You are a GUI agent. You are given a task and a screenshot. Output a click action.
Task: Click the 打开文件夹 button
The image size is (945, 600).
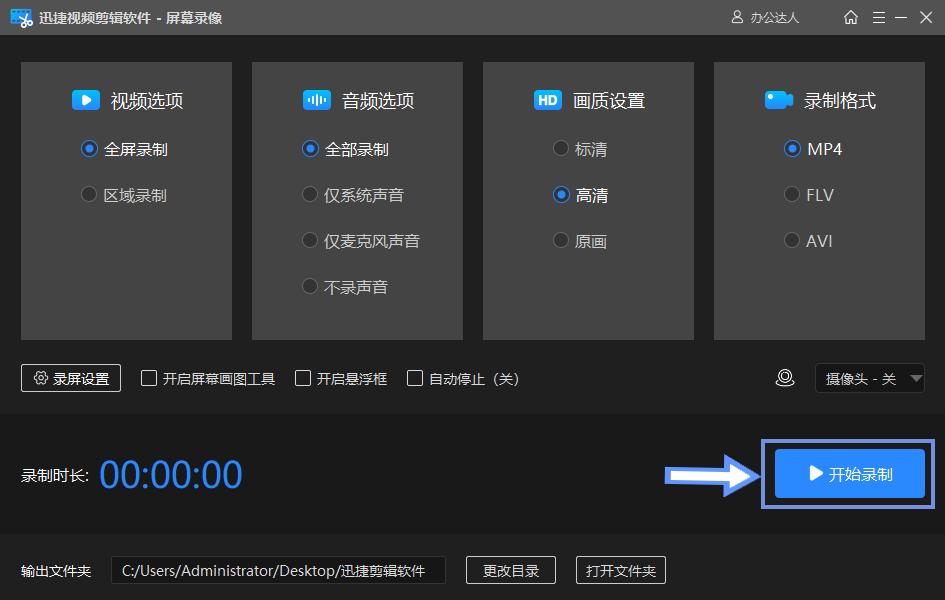point(621,570)
